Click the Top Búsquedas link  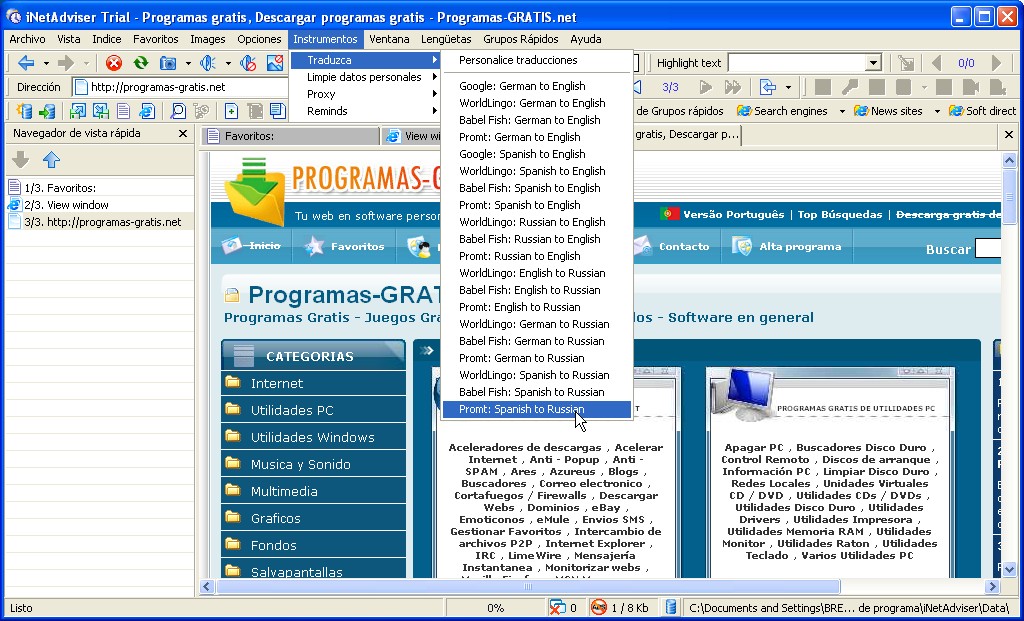coord(840,215)
